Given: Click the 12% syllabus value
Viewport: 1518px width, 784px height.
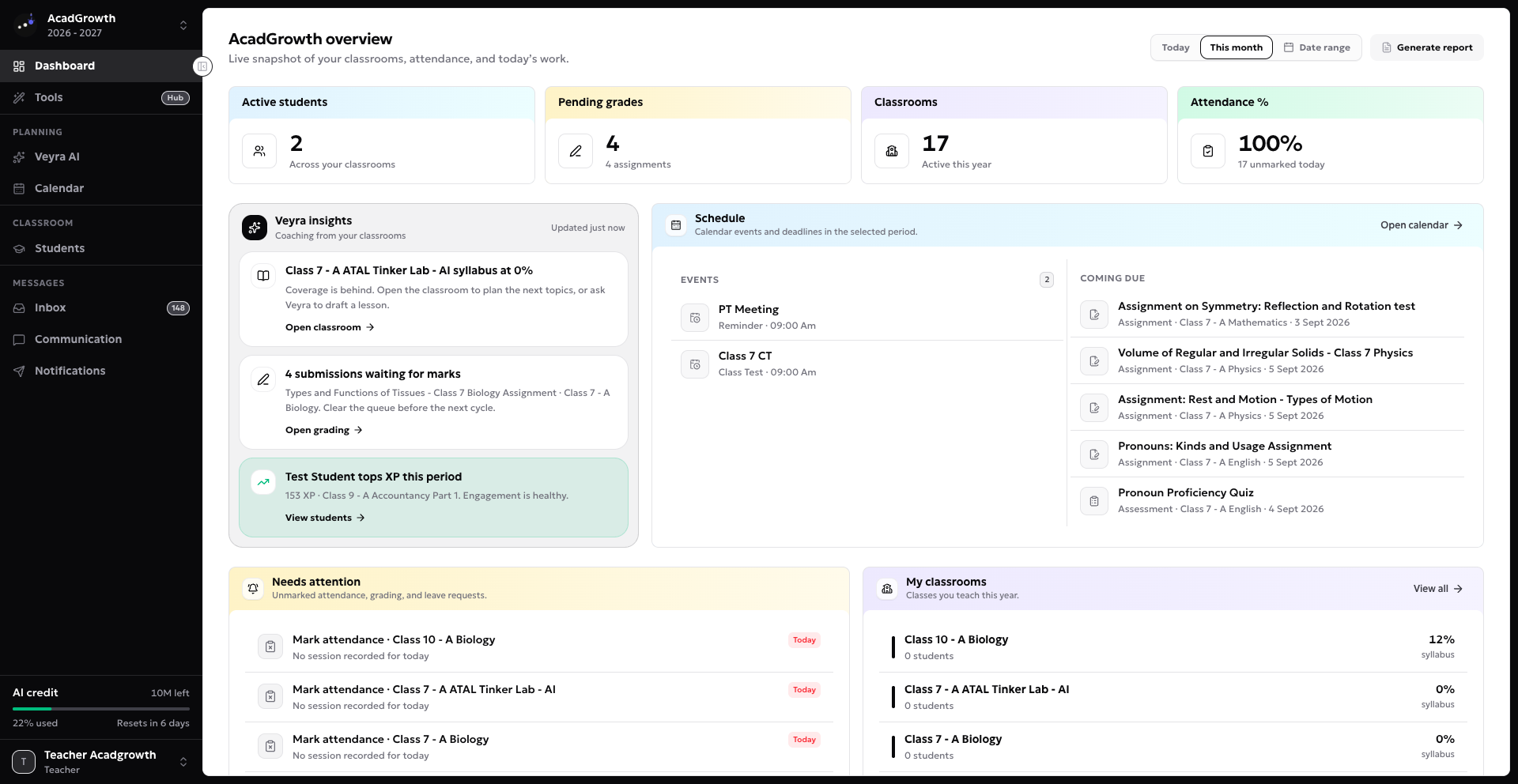Looking at the screenshot, I should (1441, 639).
